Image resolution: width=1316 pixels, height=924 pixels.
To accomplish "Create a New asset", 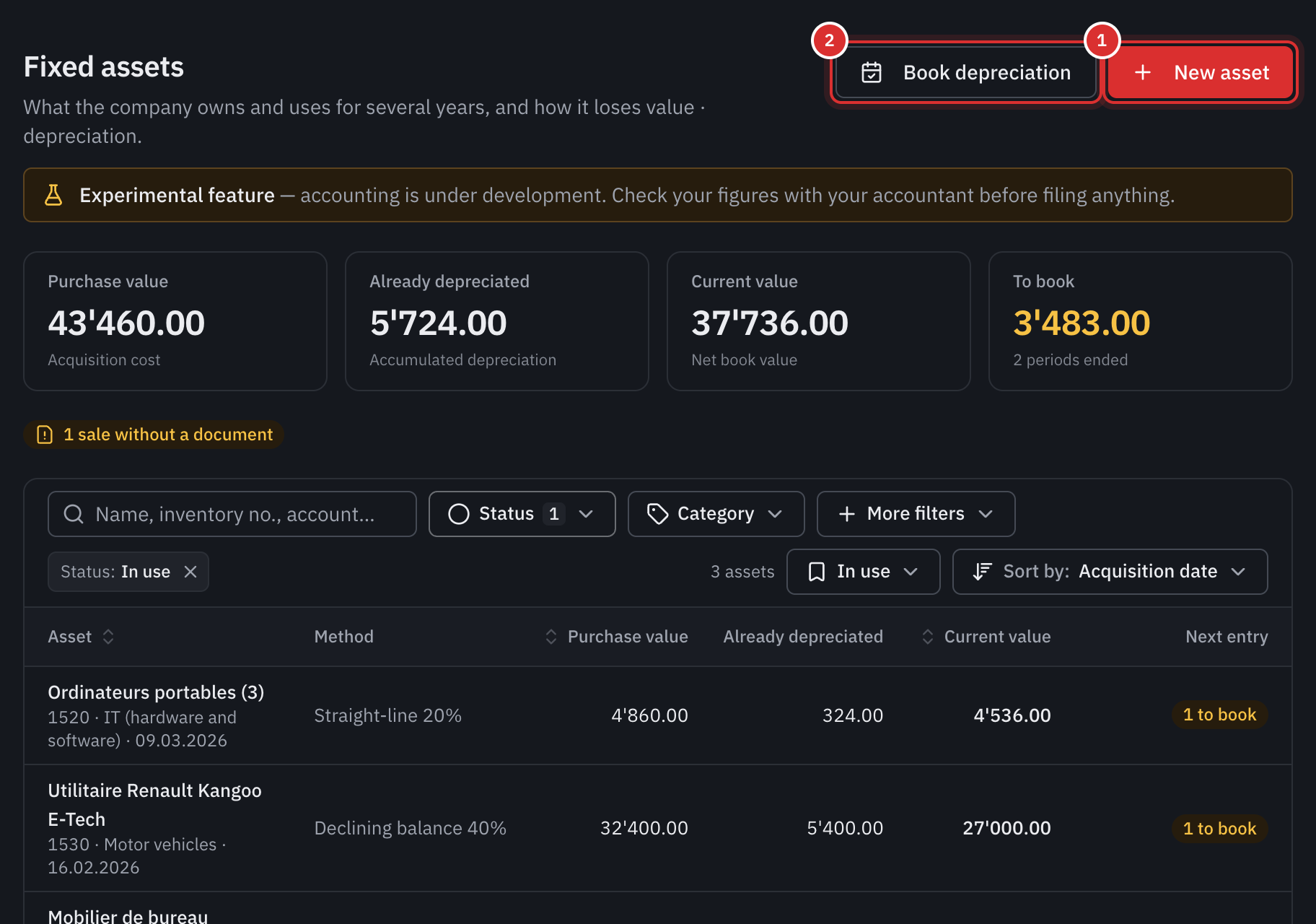I will click(1201, 72).
